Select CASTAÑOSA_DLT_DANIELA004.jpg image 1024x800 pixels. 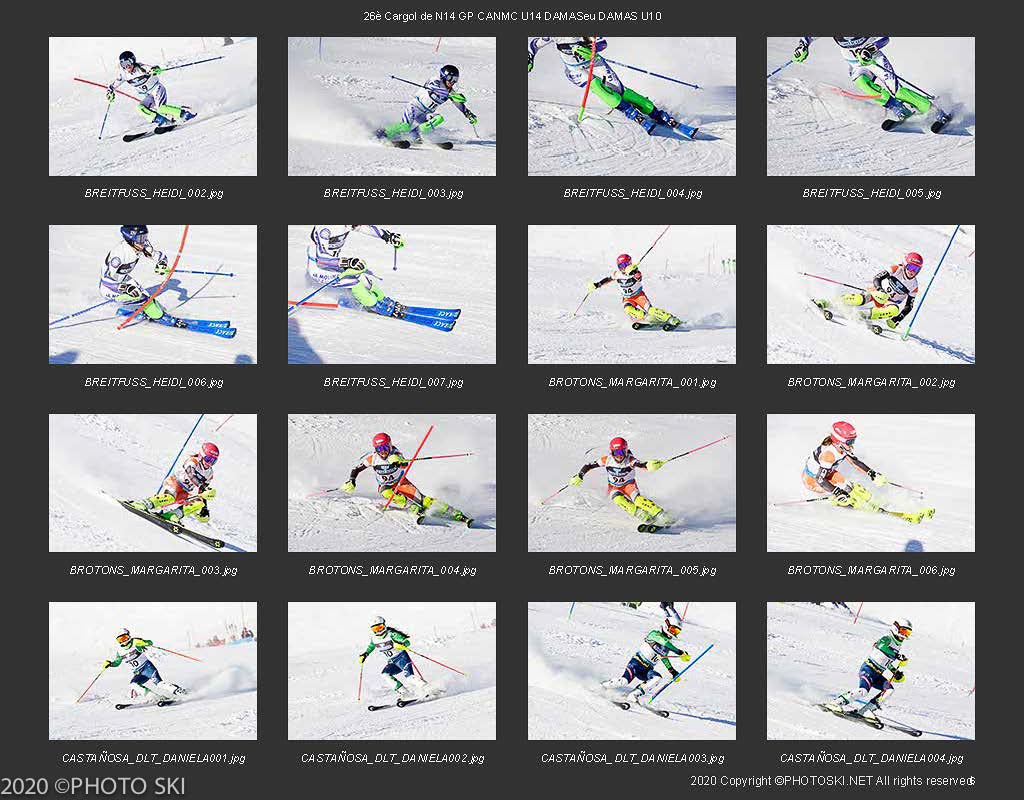point(871,671)
